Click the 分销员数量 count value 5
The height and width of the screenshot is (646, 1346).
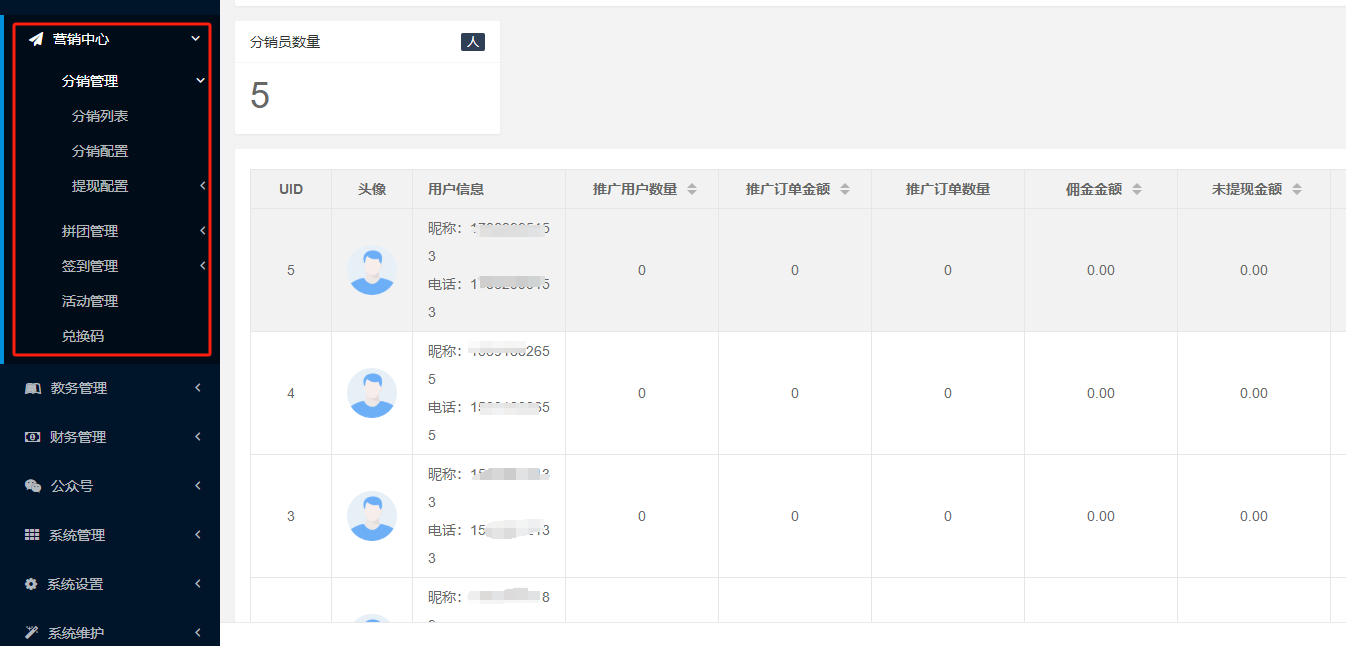pyautogui.click(x=260, y=96)
